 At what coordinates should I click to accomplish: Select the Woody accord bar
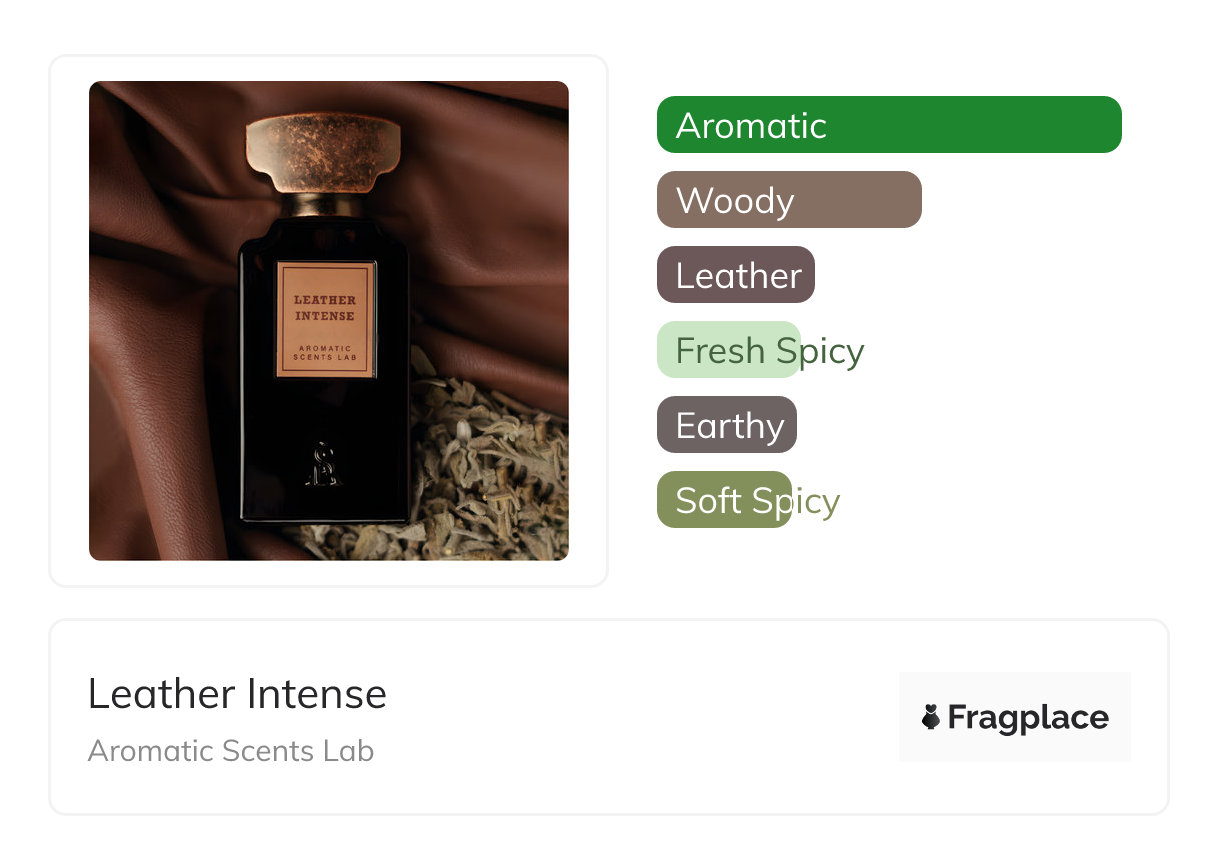pos(789,200)
